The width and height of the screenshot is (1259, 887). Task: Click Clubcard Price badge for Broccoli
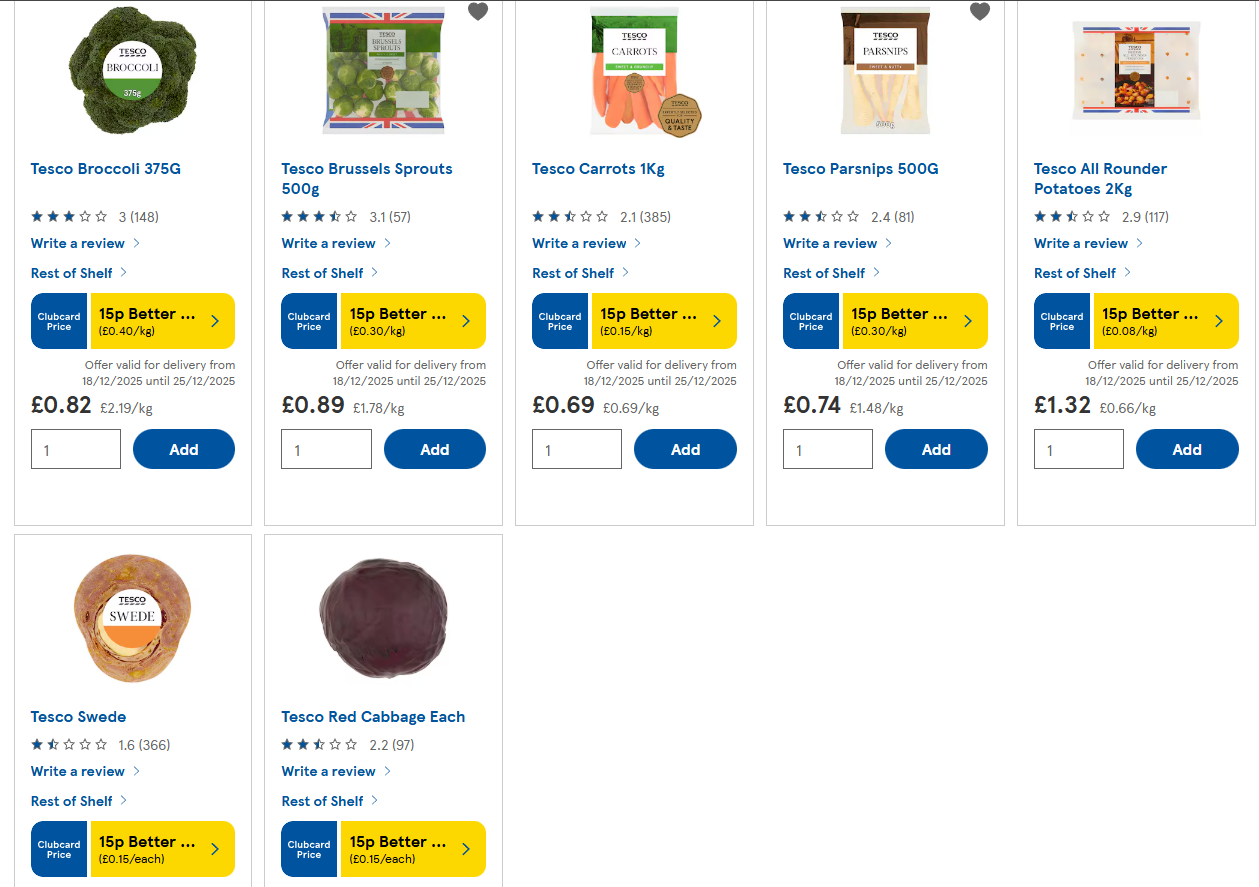pos(59,321)
